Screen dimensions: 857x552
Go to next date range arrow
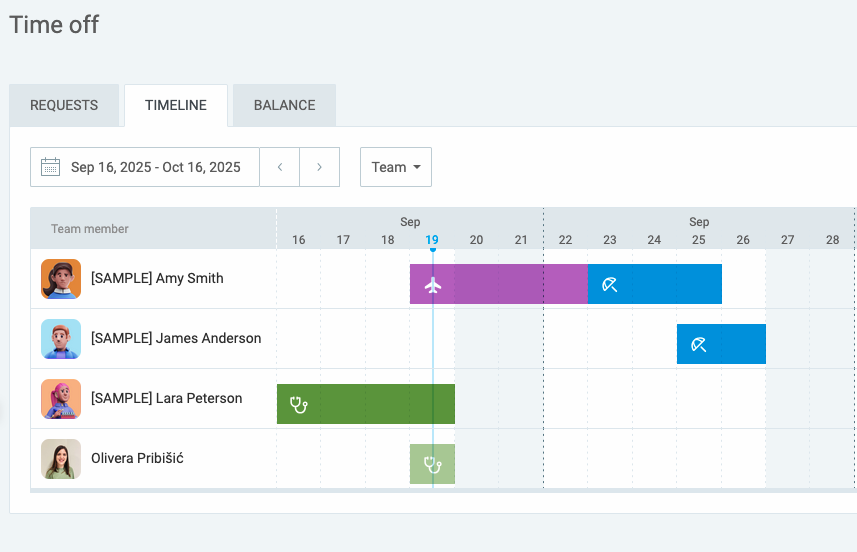(320, 167)
